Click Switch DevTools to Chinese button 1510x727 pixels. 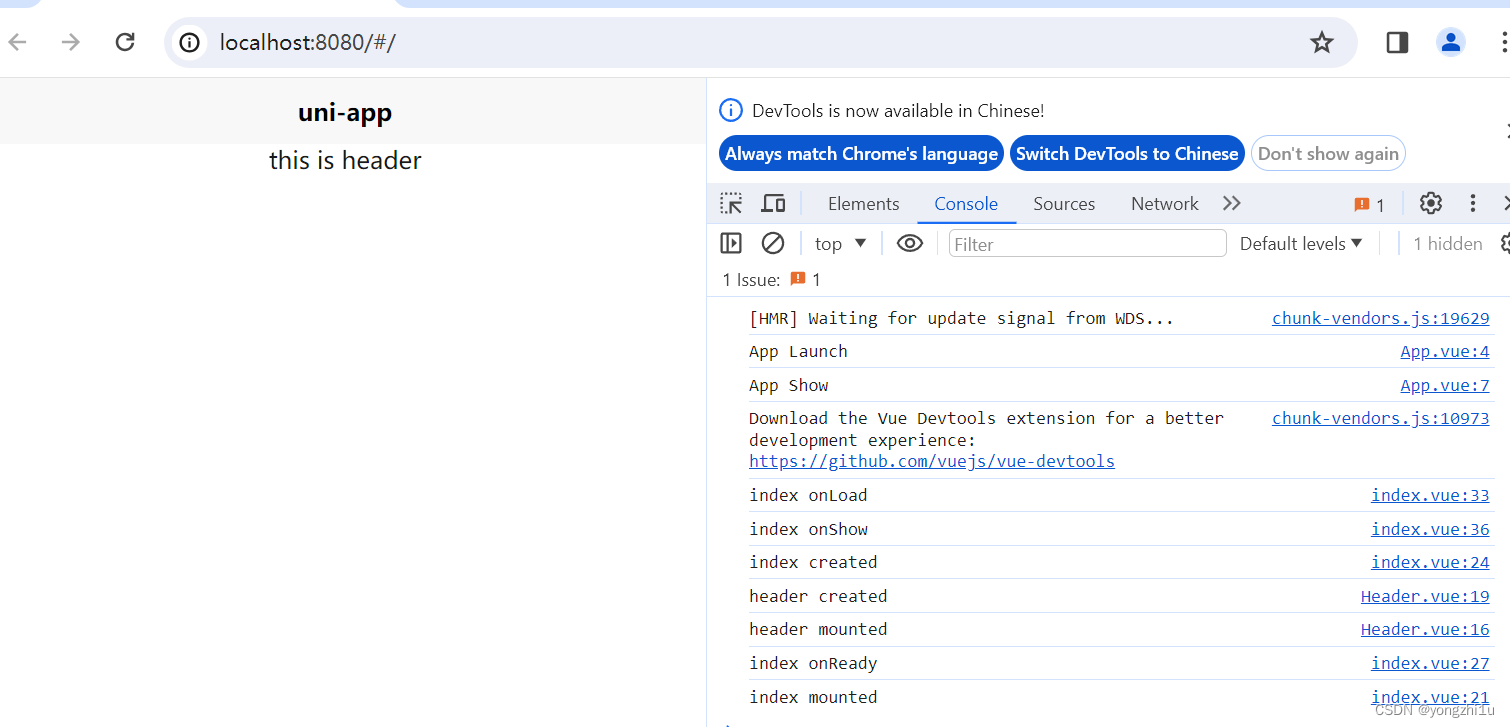click(x=1127, y=154)
